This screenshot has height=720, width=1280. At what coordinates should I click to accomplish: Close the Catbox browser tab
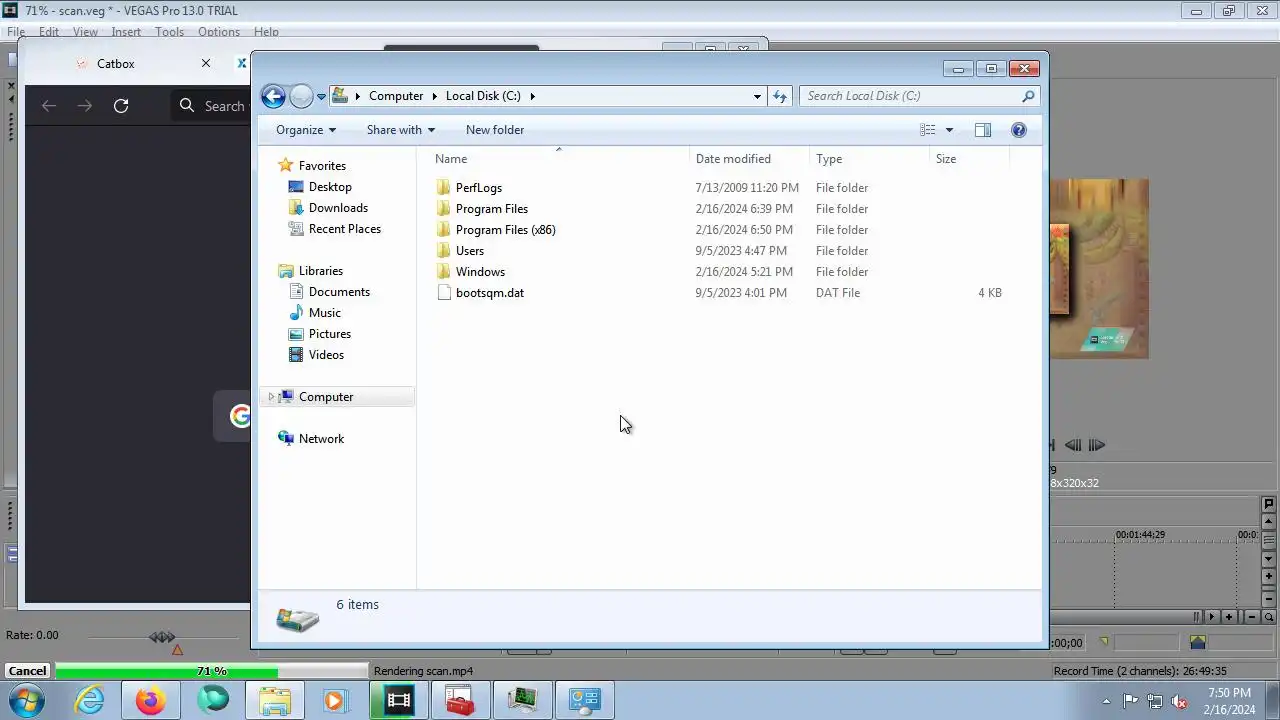click(206, 63)
